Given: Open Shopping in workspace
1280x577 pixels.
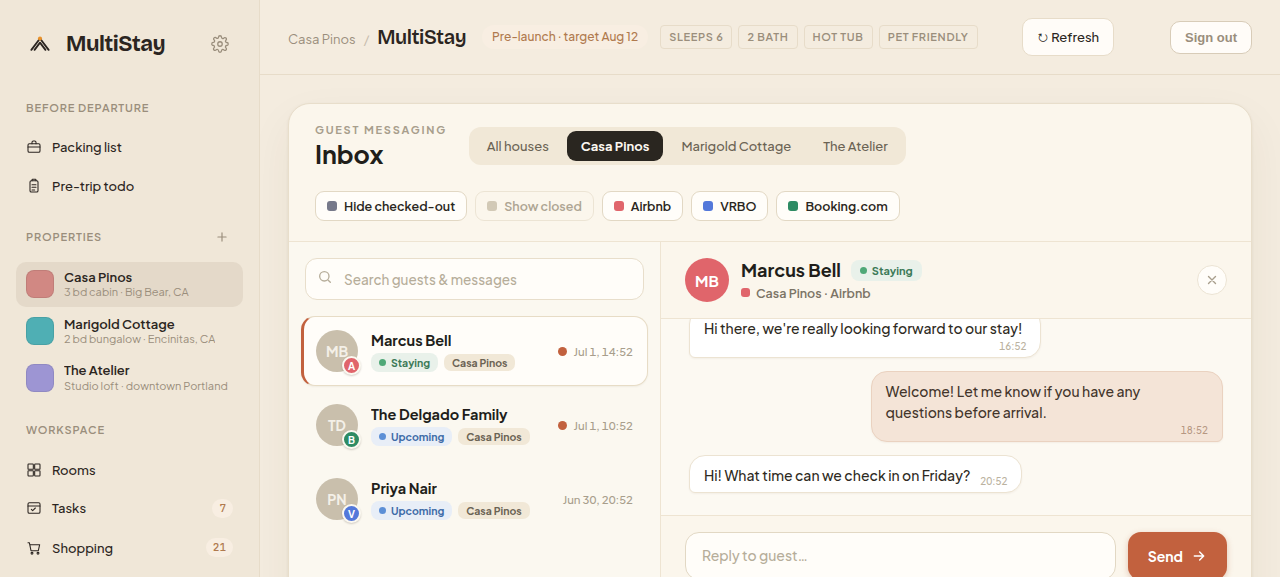Looking at the screenshot, I should click(129, 548).
